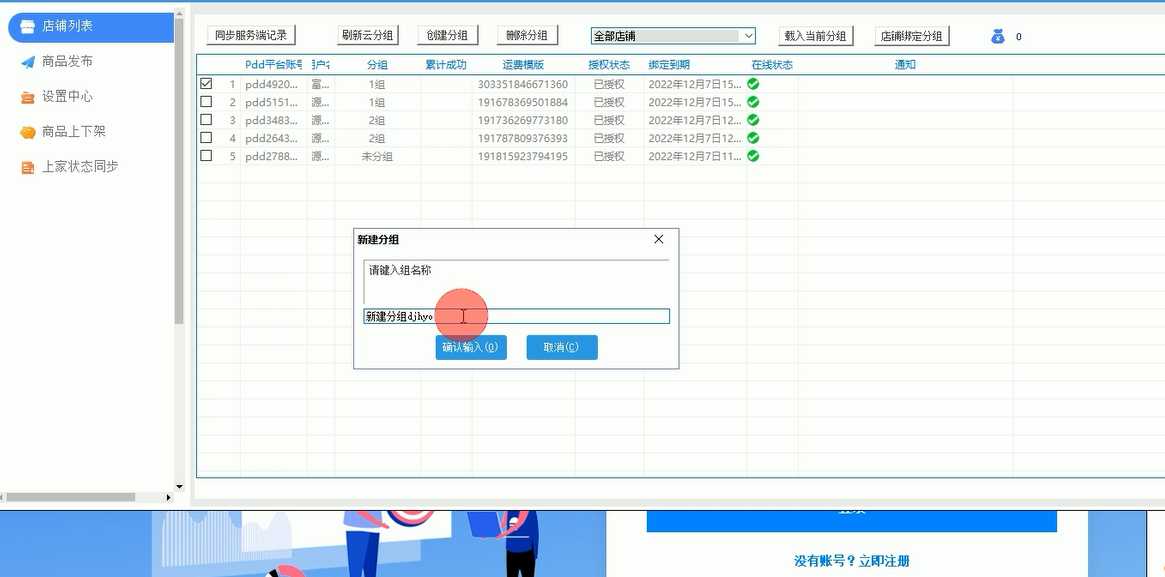Image resolution: width=1165 pixels, height=577 pixels.
Task: Select 商品上下架 in the sidebar
Action: [x=73, y=132]
